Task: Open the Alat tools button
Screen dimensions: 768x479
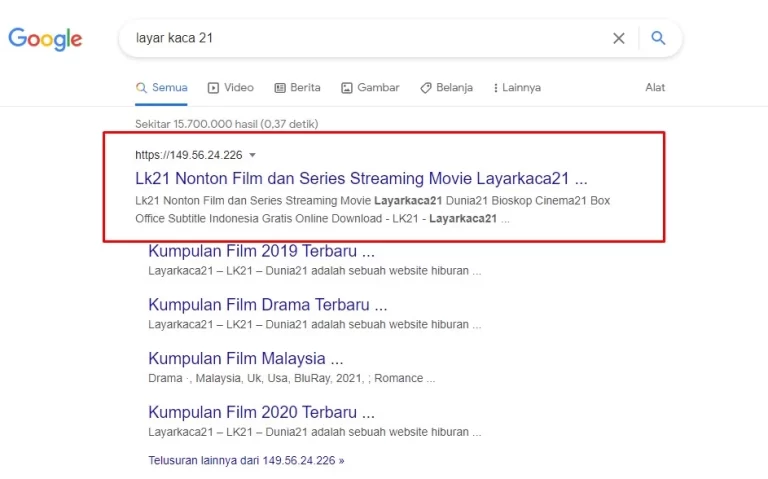Action: [x=655, y=87]
